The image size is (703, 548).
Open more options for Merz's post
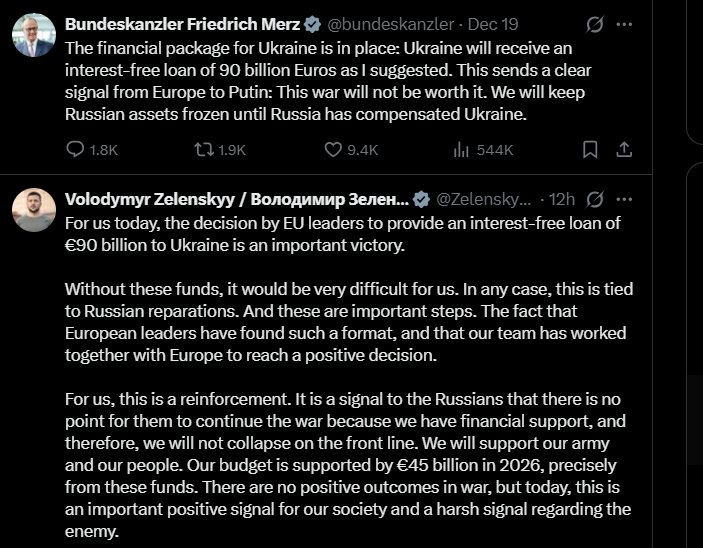point(624,24)
